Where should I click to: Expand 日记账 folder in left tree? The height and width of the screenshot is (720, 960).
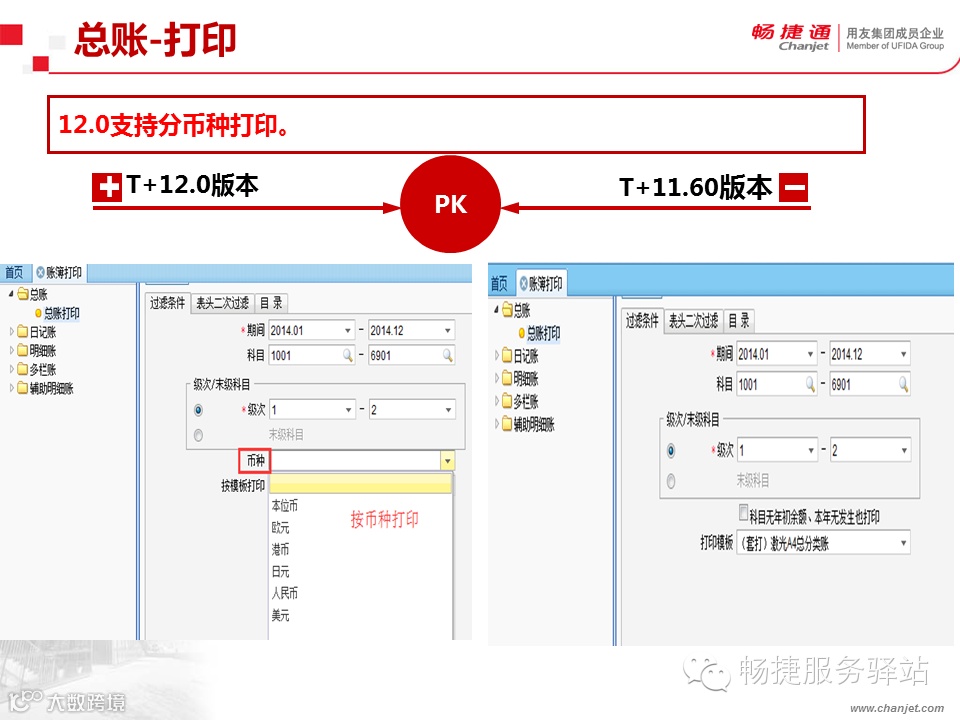coord(11,332)
